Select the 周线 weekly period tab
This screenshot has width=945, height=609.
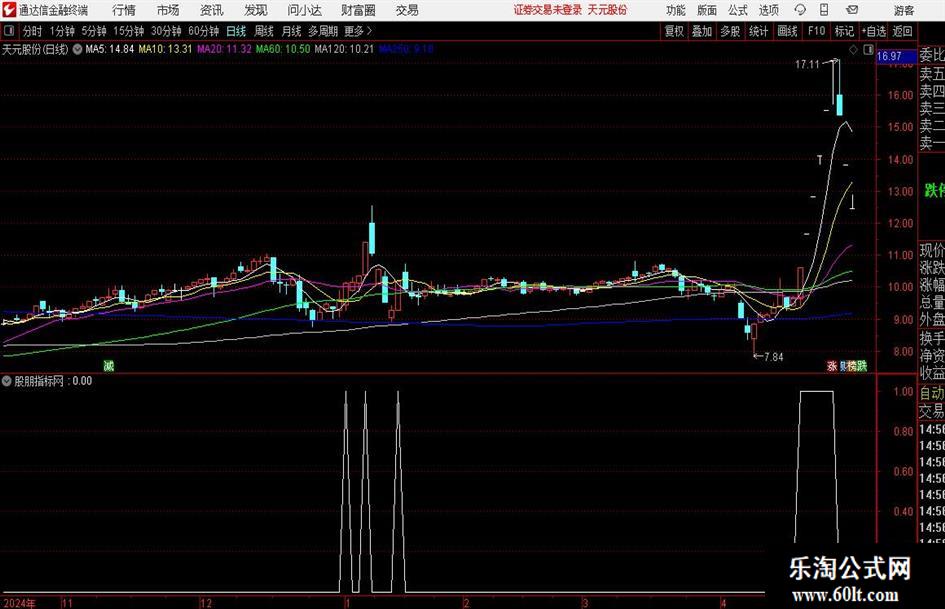263,31
